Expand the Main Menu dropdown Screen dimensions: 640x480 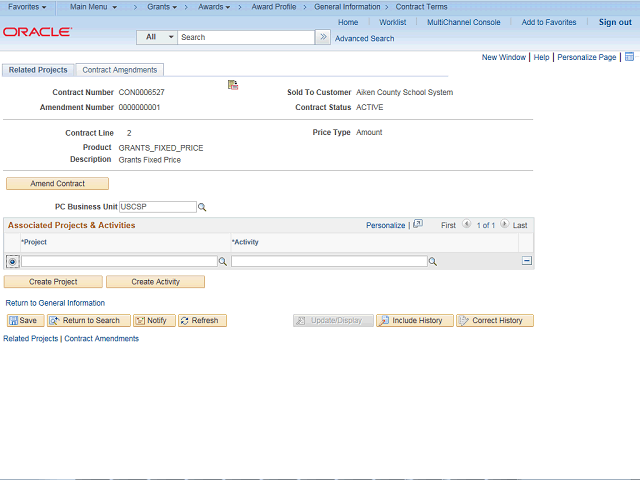click(x=93, y=7)
